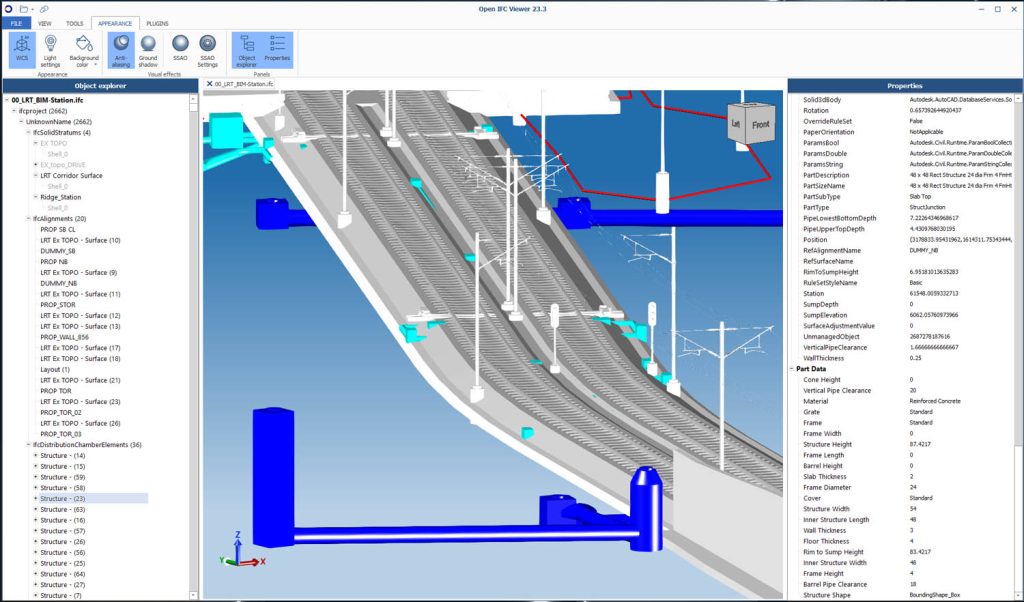Screen dimensions: 1024x602
Task: Click the link icon in title bar
Action: pos(44,9)
